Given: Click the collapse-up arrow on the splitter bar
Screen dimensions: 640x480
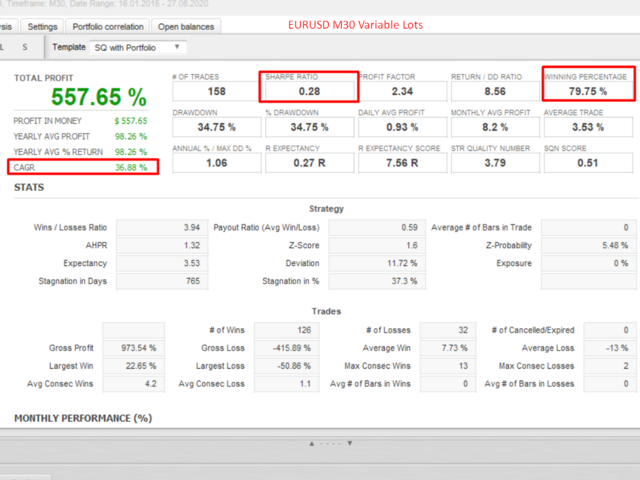Looking at the screenshot, I should point(312,442).
